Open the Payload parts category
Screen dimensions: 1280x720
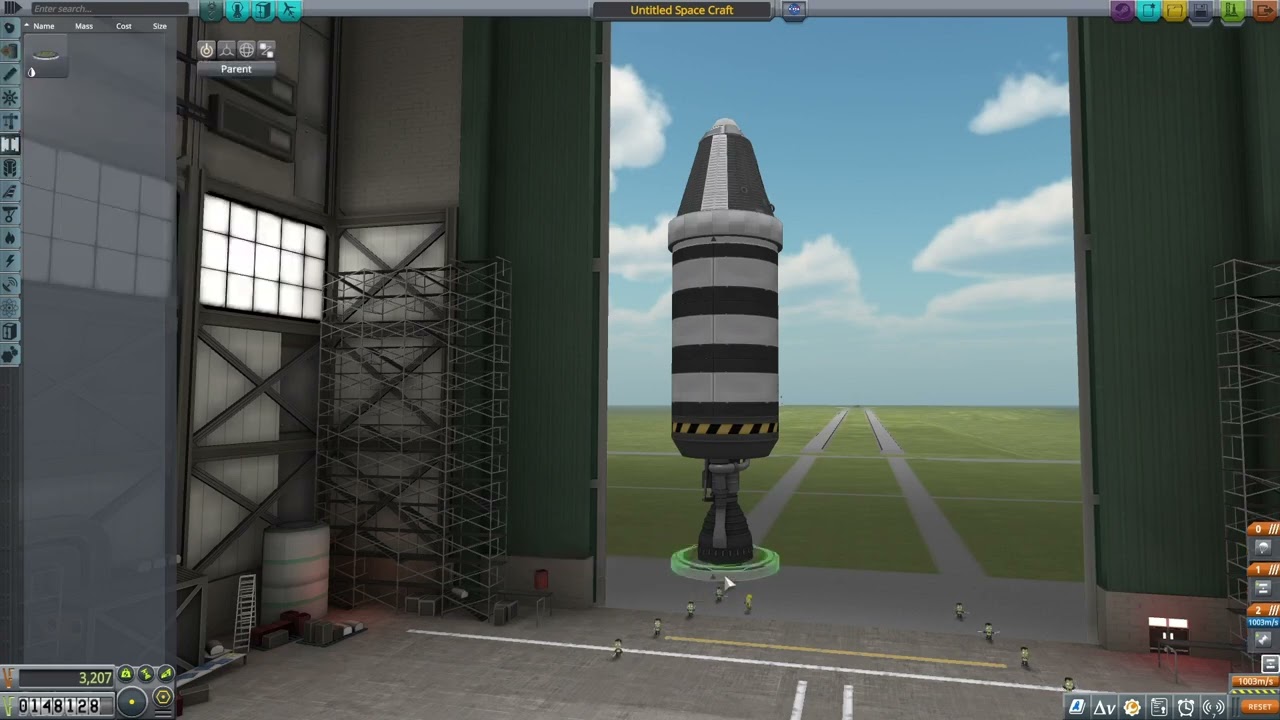pyautogui.click(x=10, y=168)
